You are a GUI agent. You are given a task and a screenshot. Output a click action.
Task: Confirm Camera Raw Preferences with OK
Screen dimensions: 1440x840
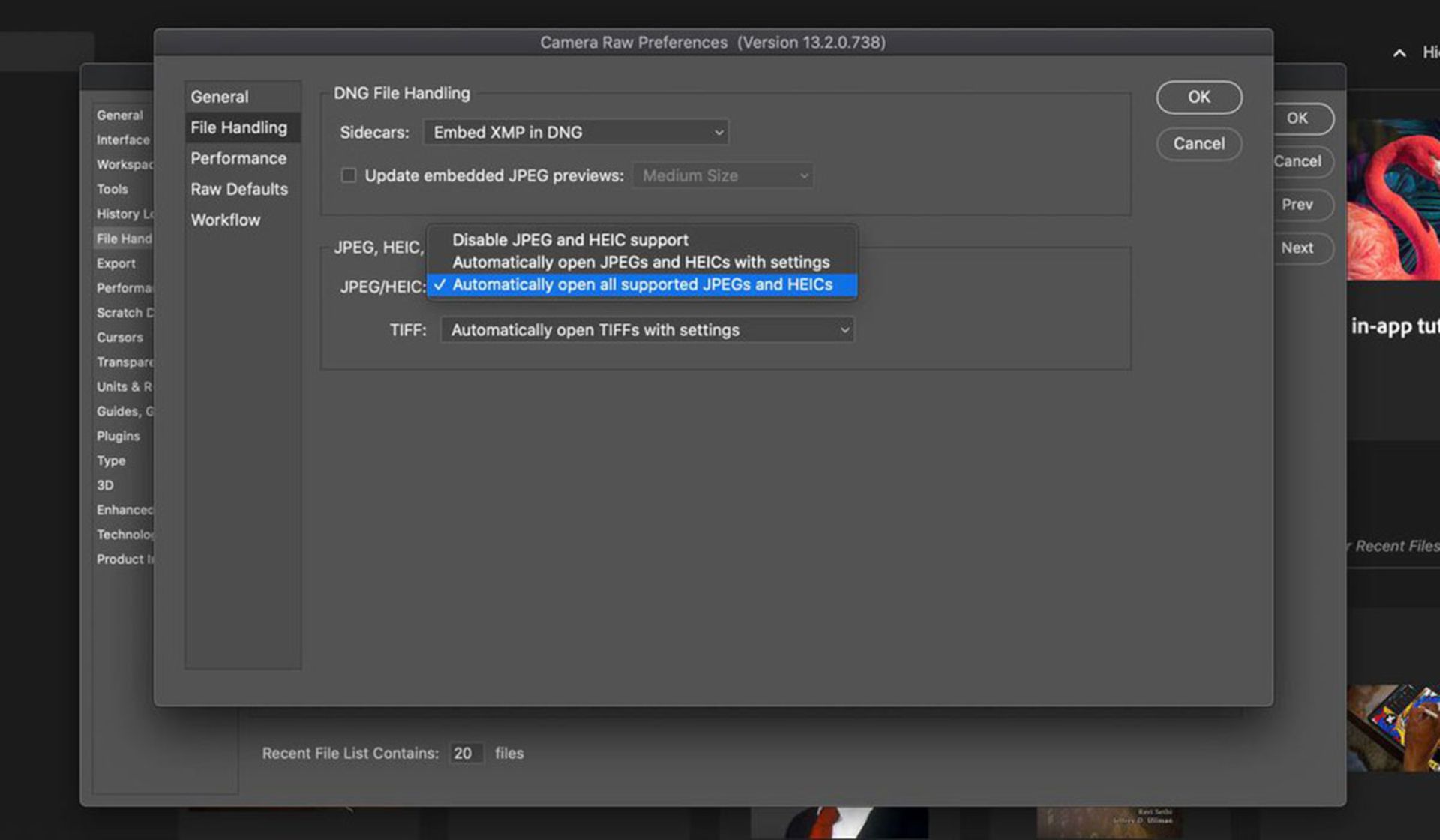[x=1198, y=97]
